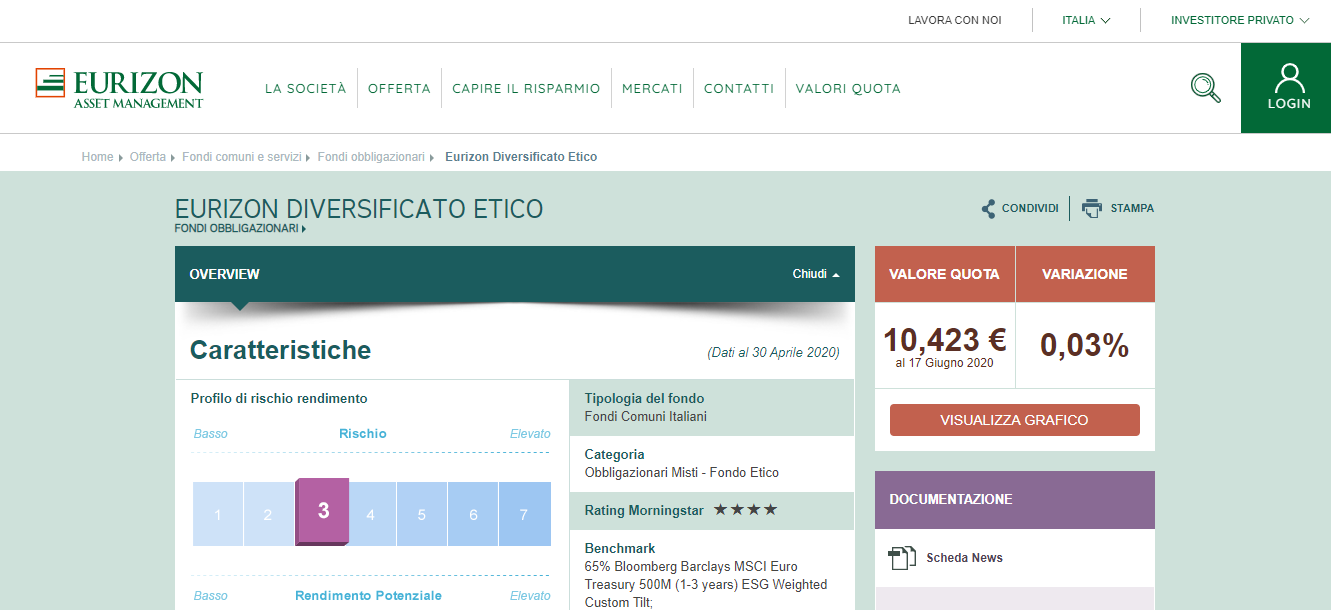Go to Lavora con noi link
The width and height of the screenshot is (1331, 610).
tap(954, 20)
